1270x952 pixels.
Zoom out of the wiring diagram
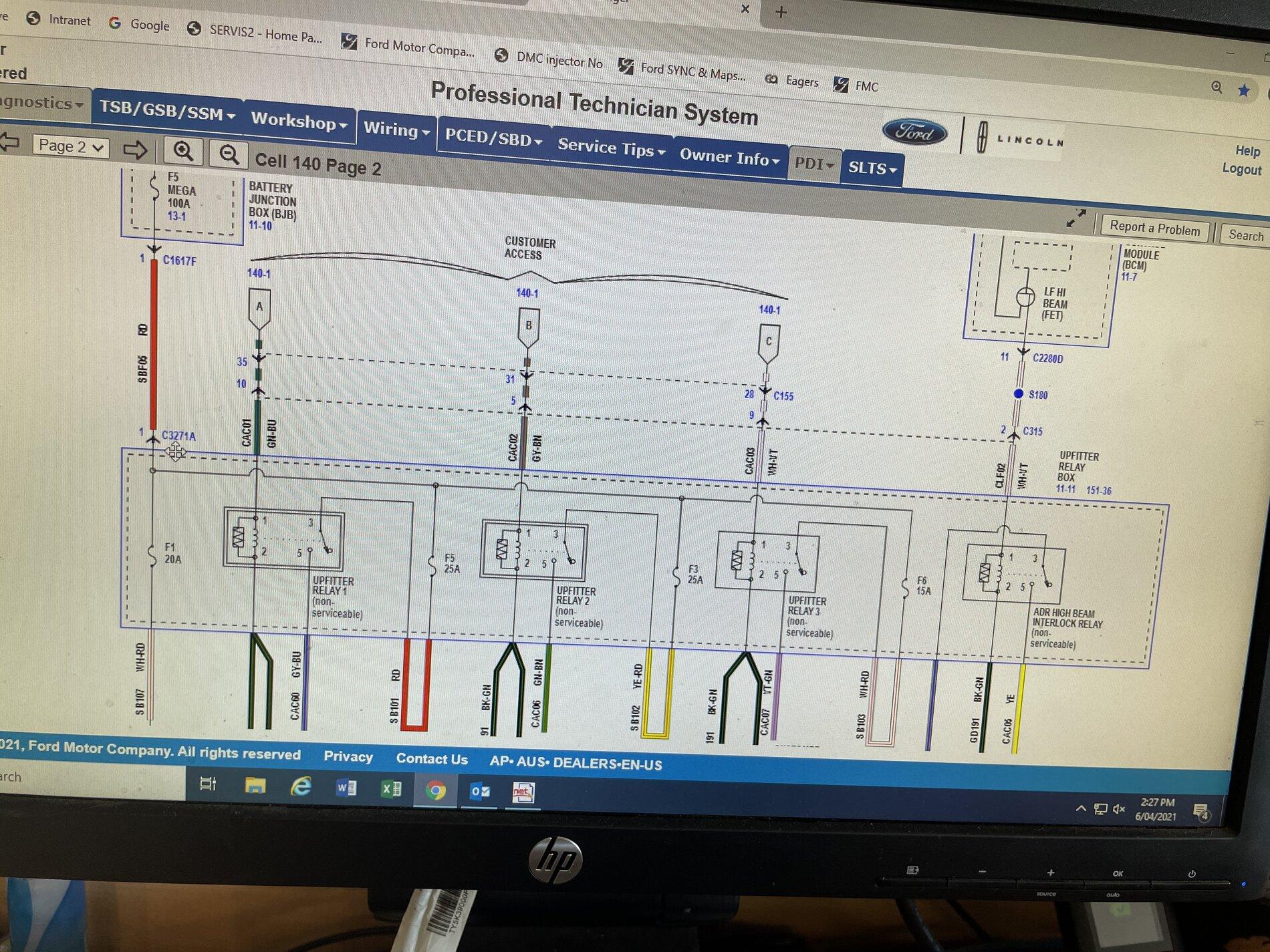point(229,155)
